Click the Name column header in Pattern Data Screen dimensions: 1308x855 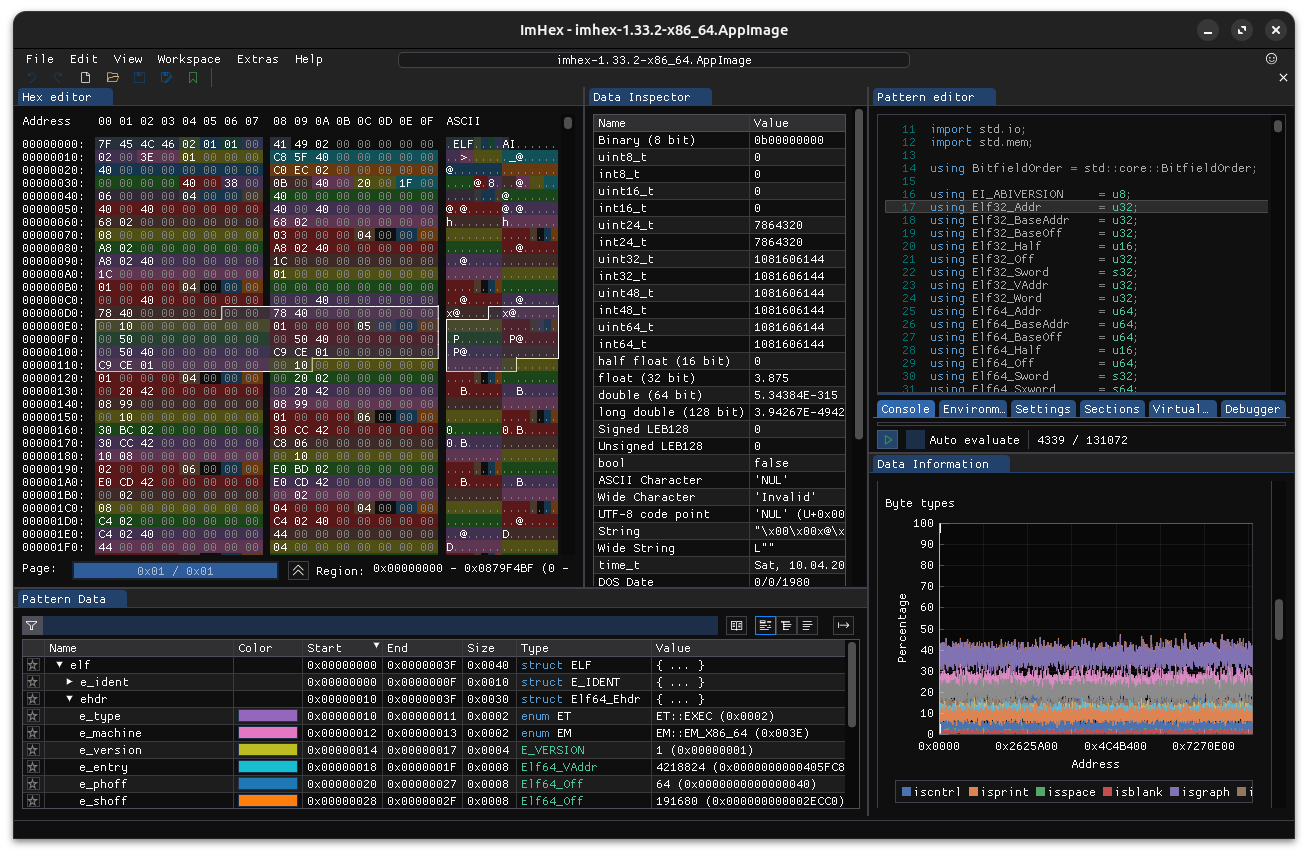pos(139,648)
